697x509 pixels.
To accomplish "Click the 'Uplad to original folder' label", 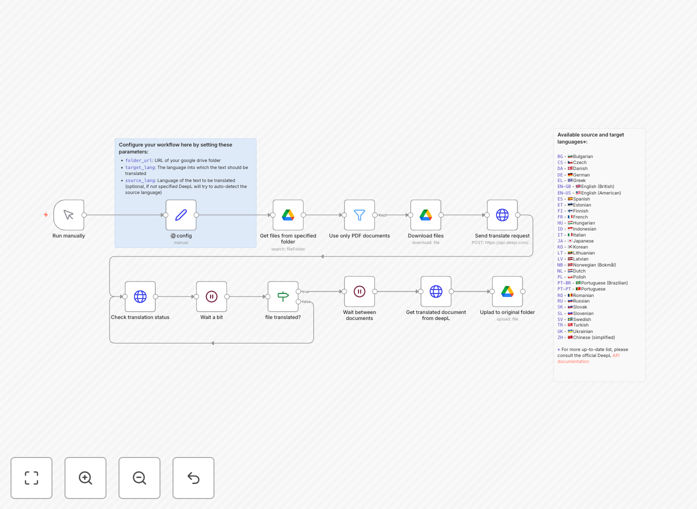I will [x=507, y=313].
